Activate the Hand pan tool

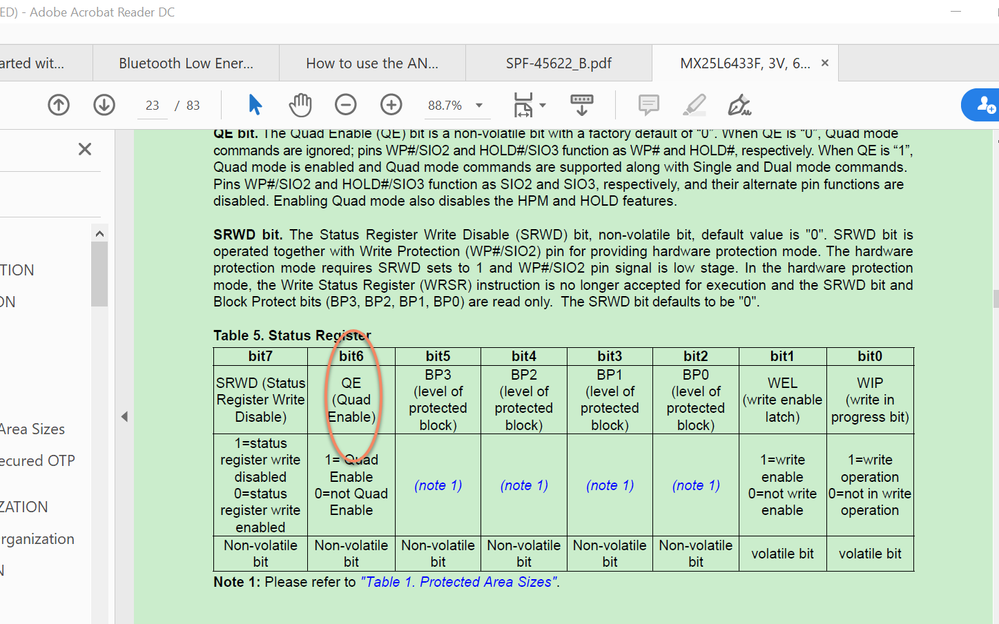pyautogui.click(x=300, y=105)
